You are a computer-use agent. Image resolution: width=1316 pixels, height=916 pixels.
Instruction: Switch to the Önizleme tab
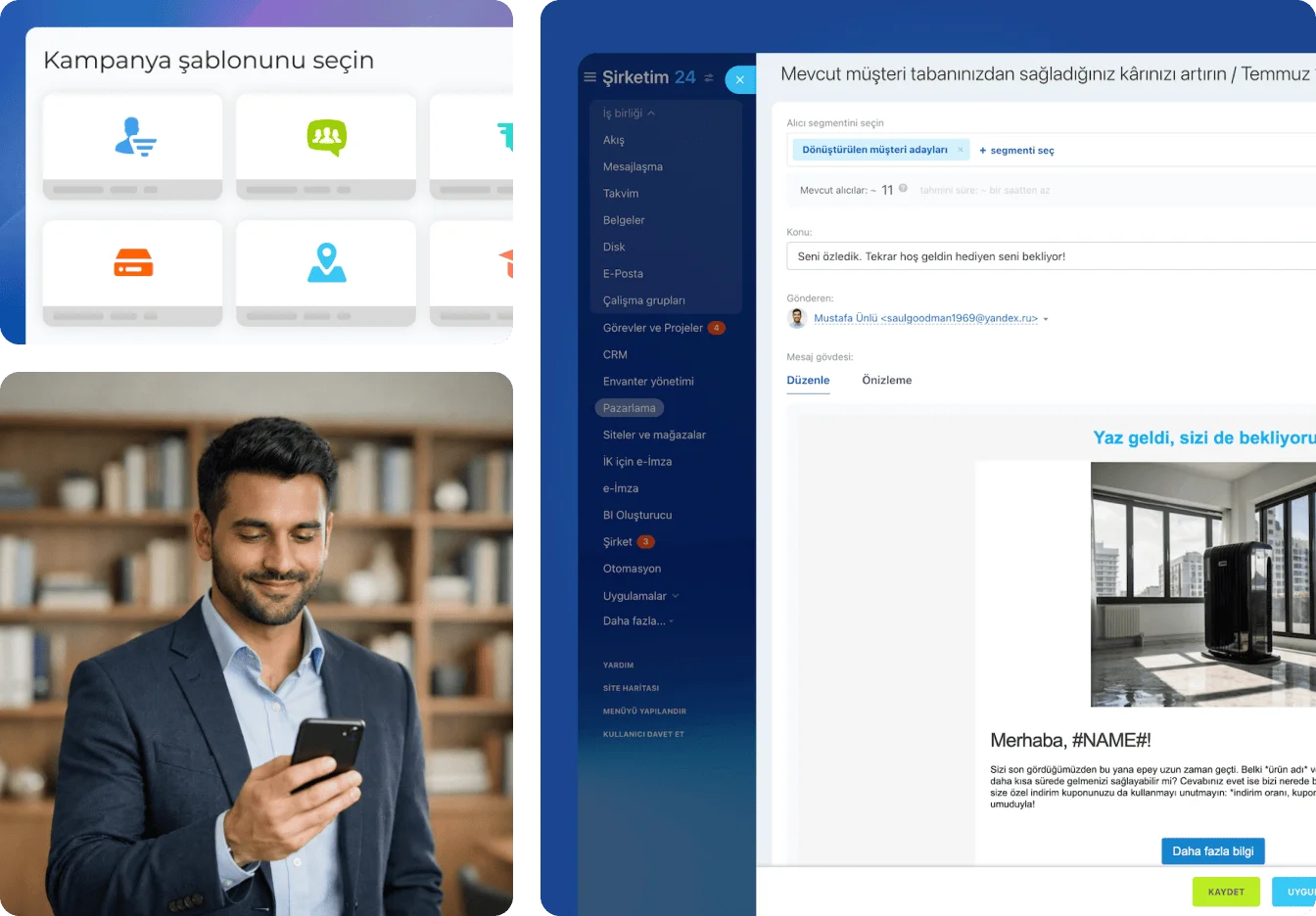click(x=887, y=381)
